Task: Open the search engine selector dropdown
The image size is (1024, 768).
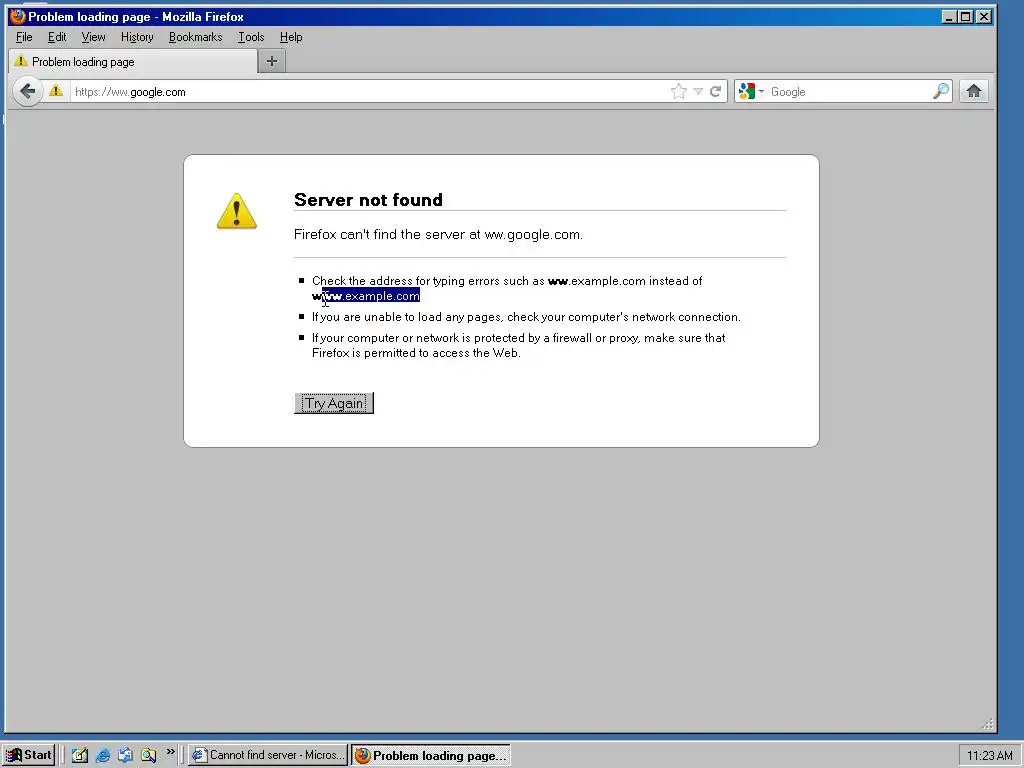Action: (x=750, y=91)
